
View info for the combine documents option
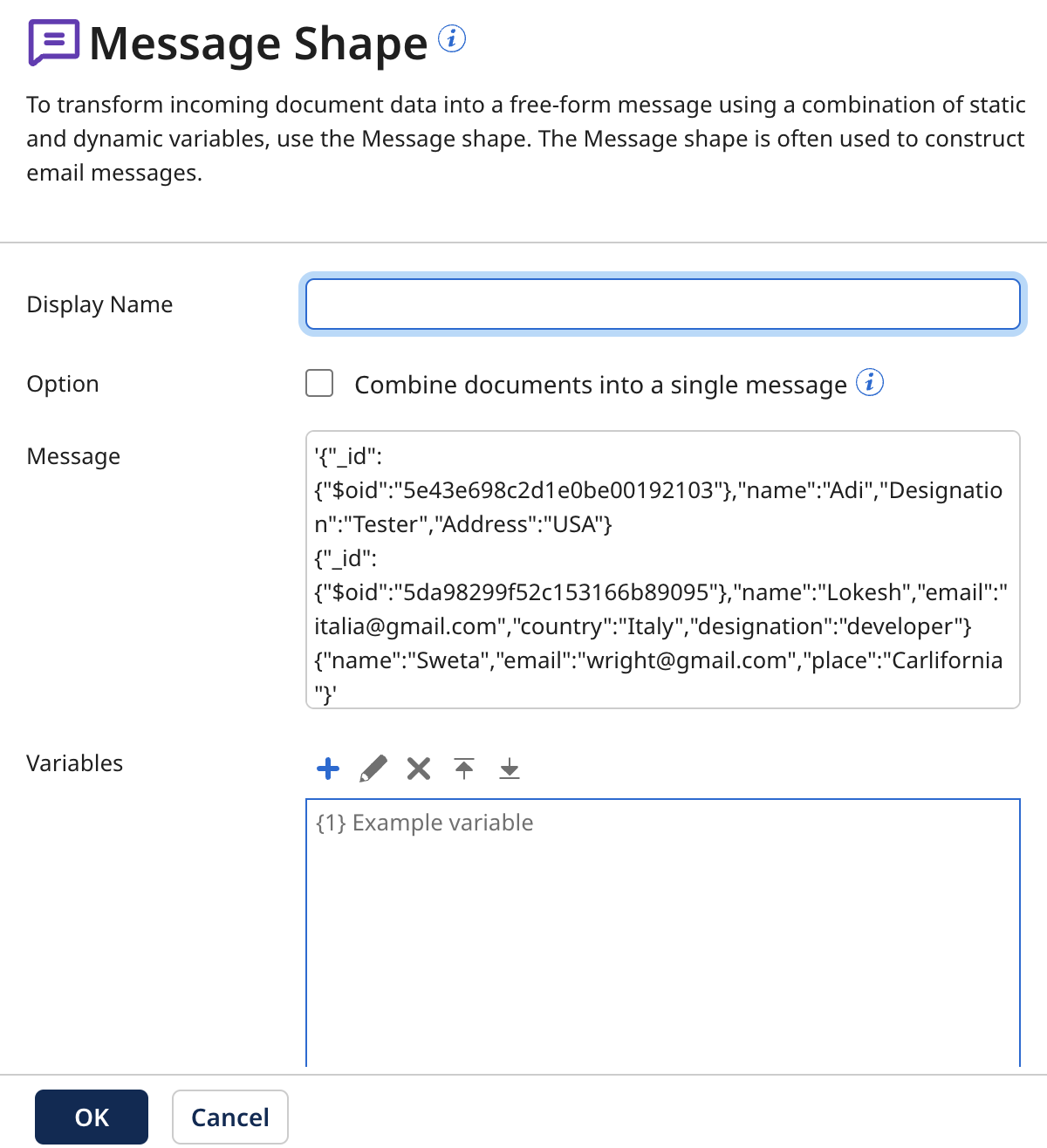point(870,382)
